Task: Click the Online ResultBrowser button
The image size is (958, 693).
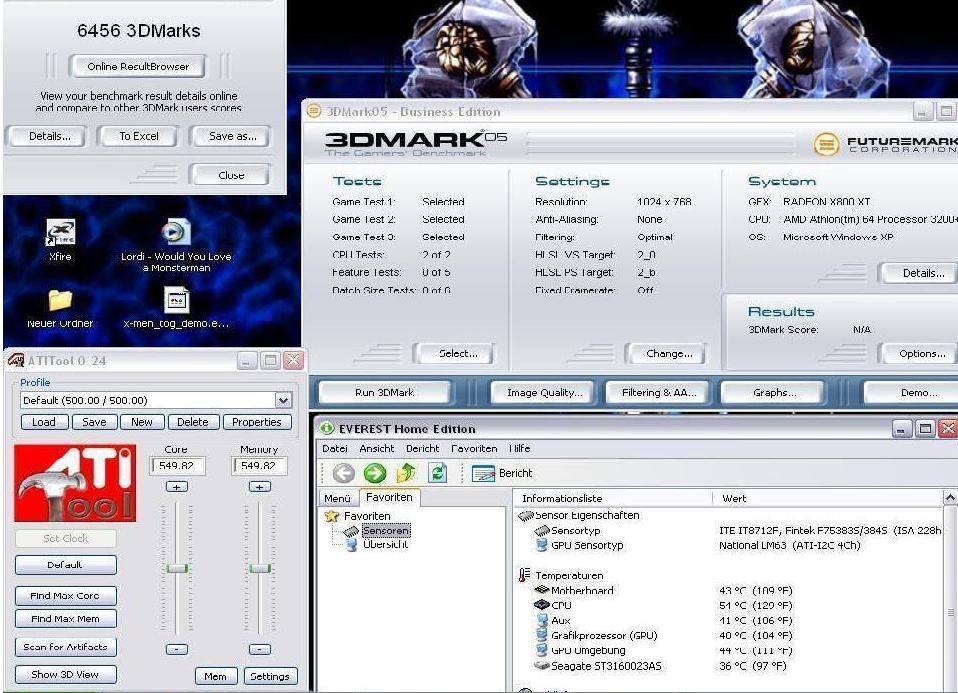Action: click(x=138, y=67)
